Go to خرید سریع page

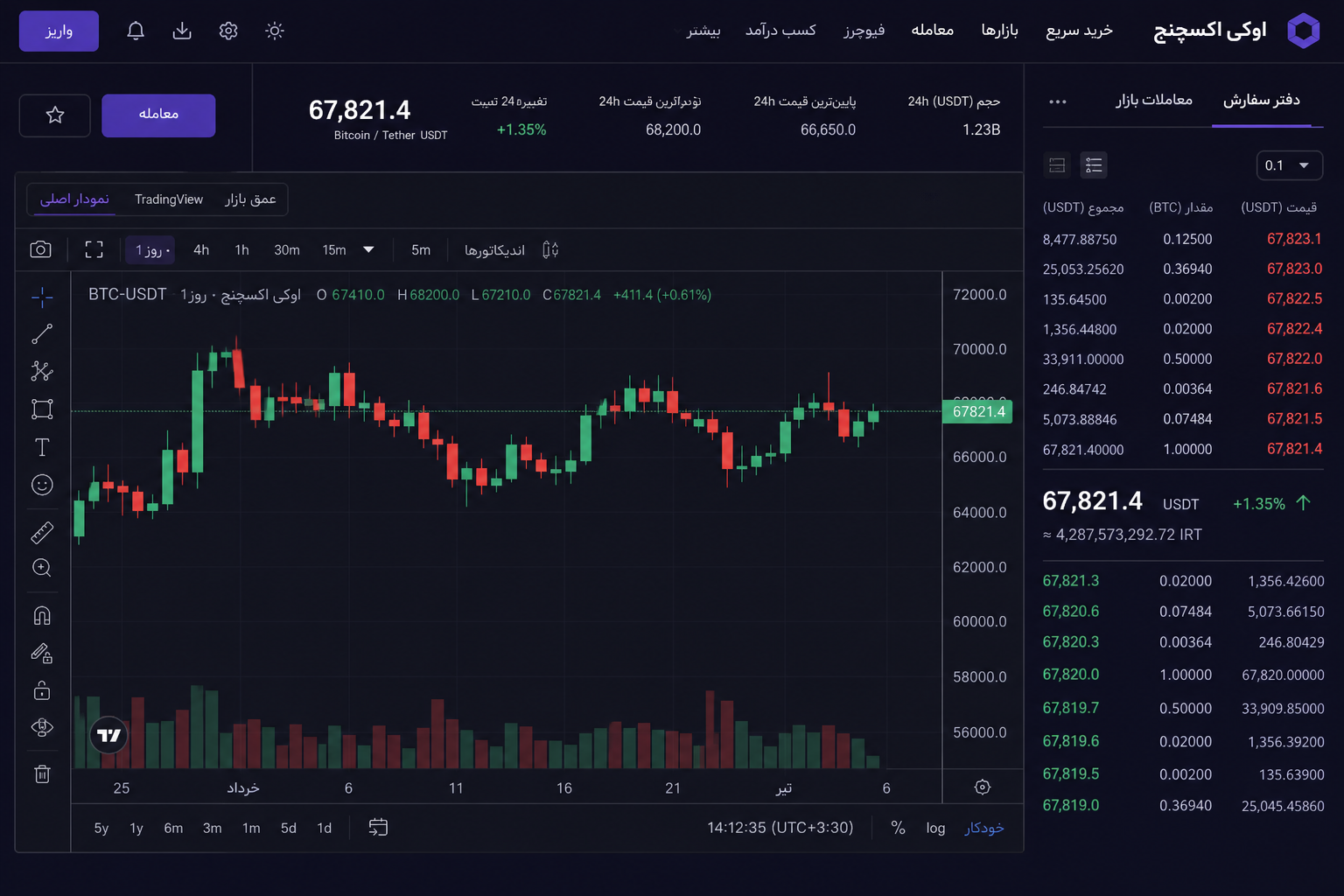[1080, 31]
